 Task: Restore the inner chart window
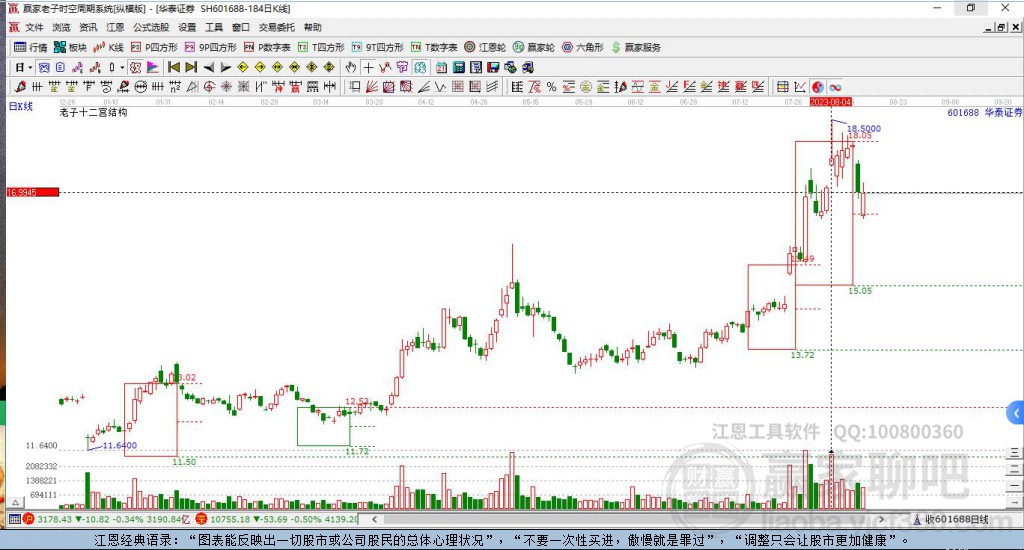1002,27
